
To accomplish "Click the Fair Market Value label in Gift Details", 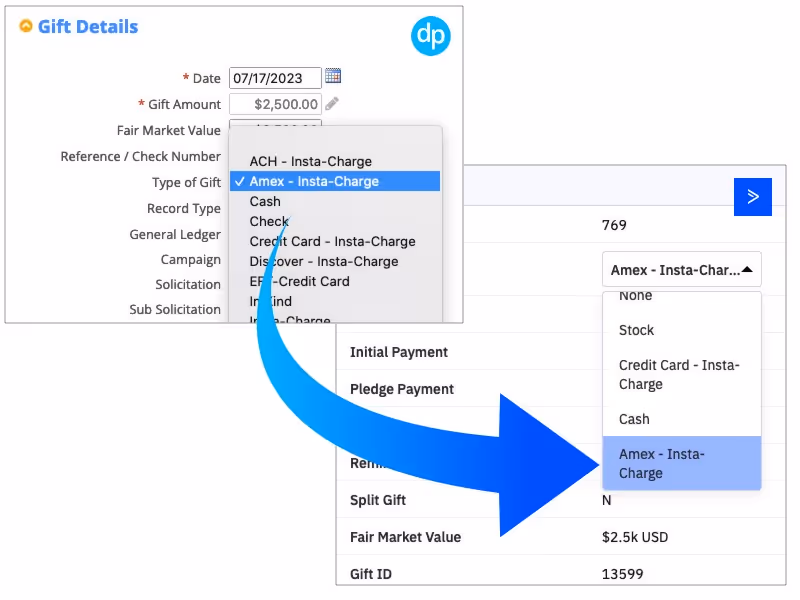I will coord(168,131).
